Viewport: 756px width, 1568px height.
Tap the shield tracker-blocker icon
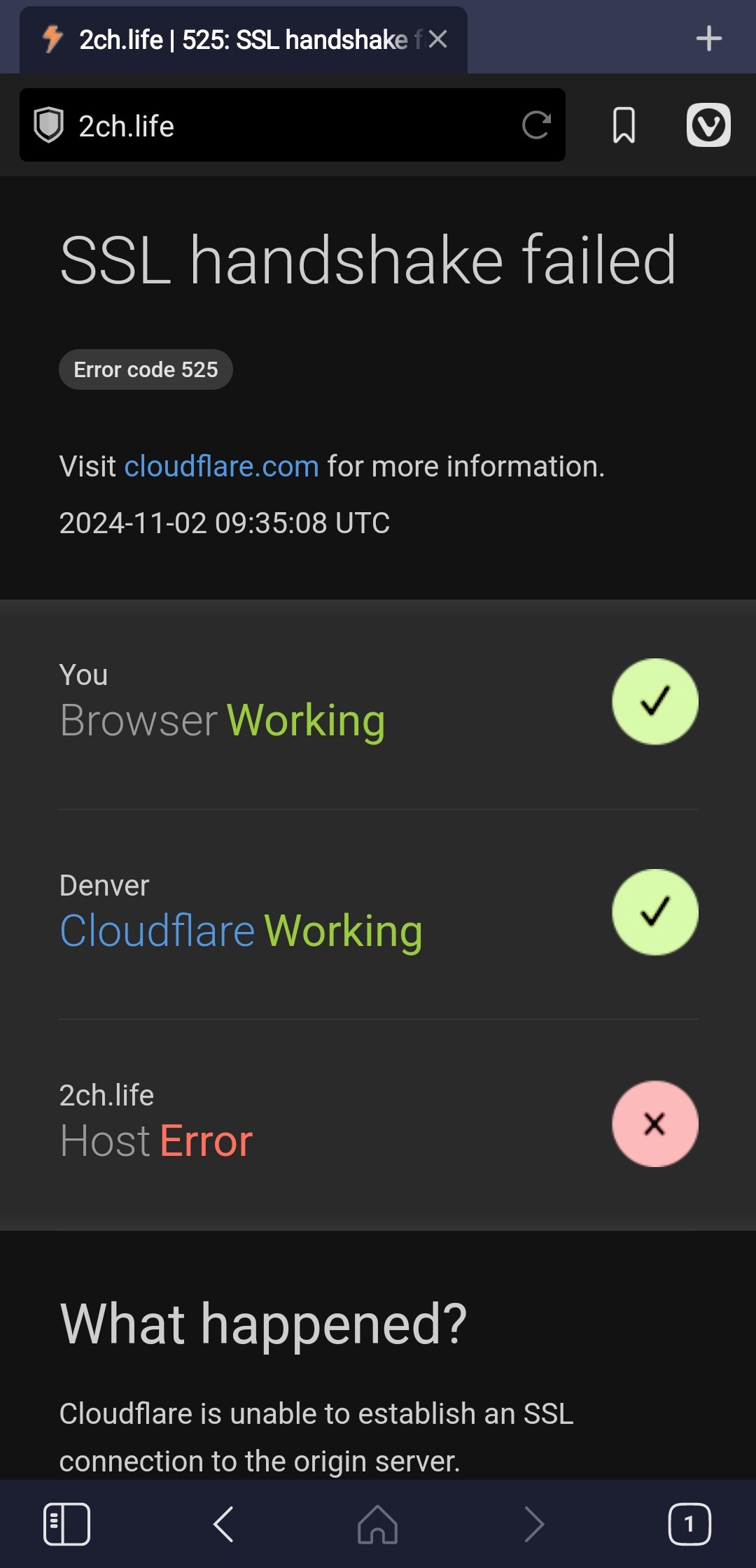coord(49,125)
